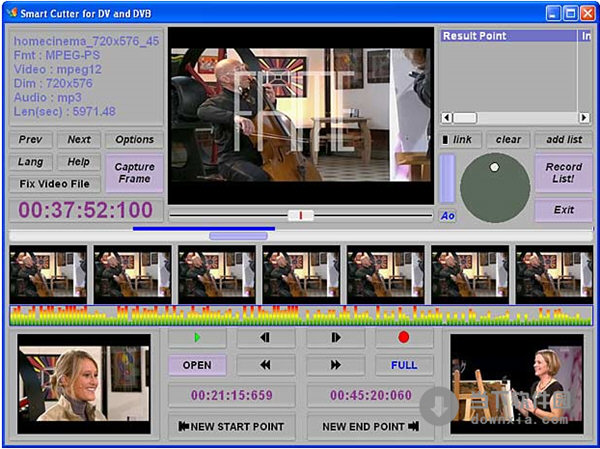Click the video seek slider handle
Screen dimensions: 600x449
tap(300, 215)
